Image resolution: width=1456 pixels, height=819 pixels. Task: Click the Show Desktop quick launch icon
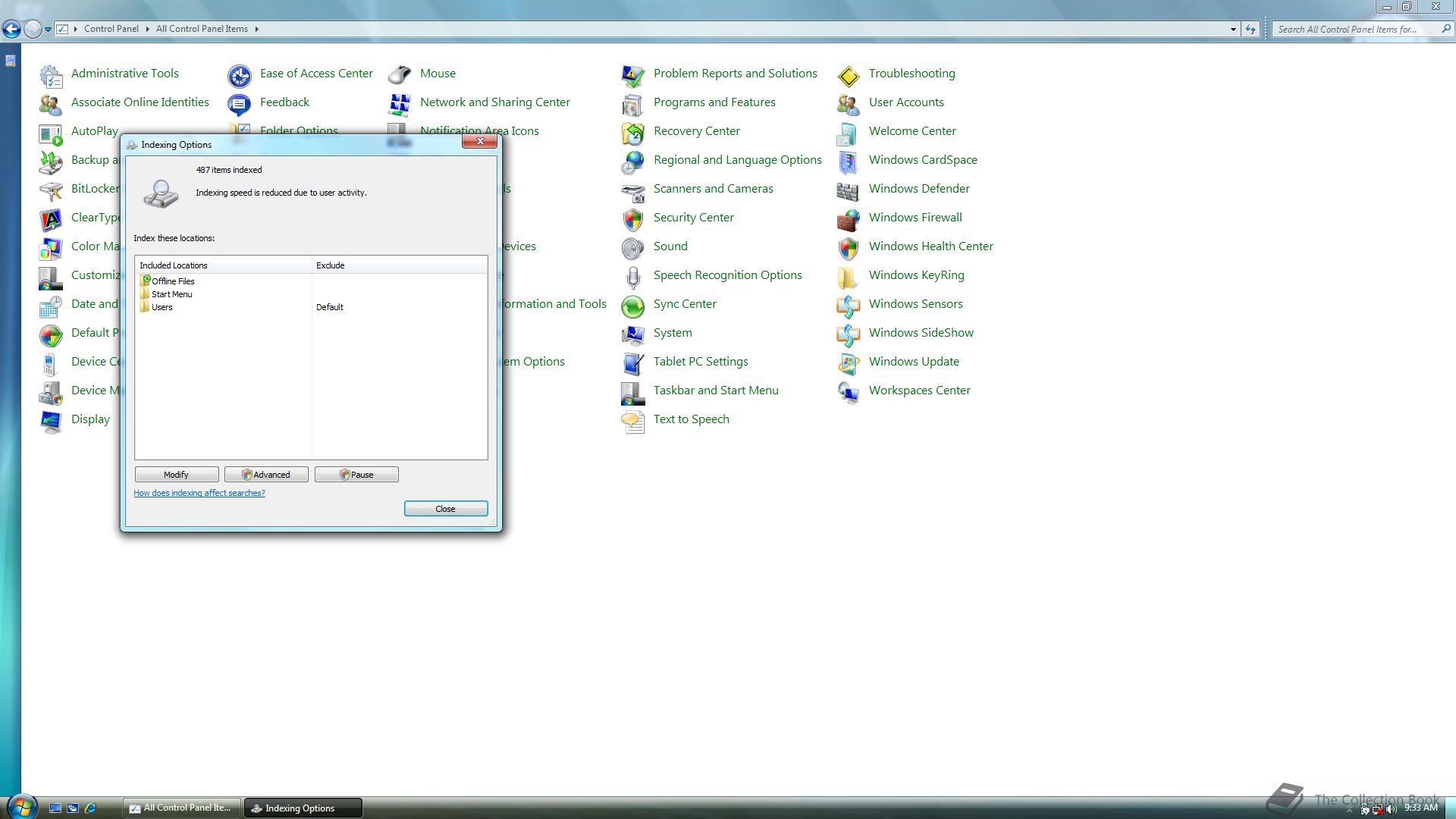[55, 808]
